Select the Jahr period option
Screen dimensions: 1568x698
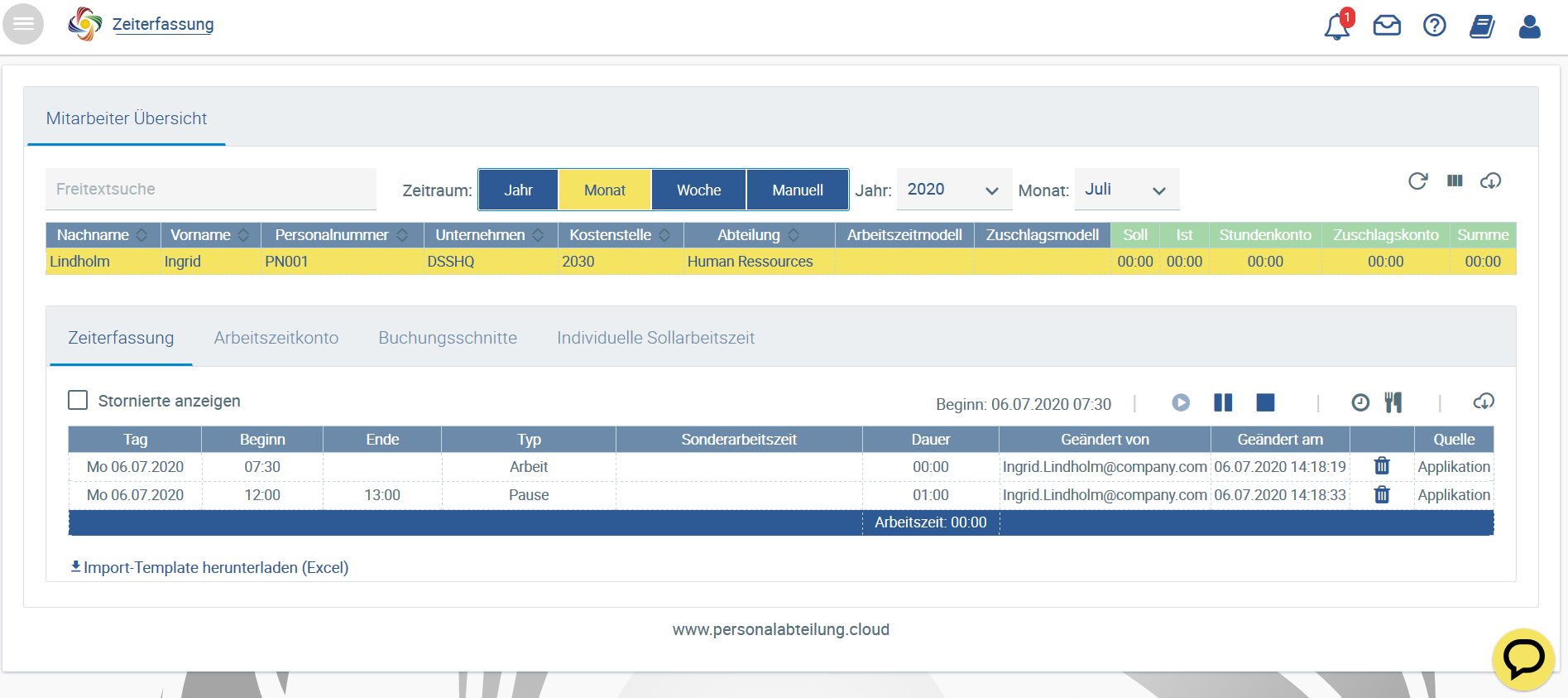click(519, 190)
